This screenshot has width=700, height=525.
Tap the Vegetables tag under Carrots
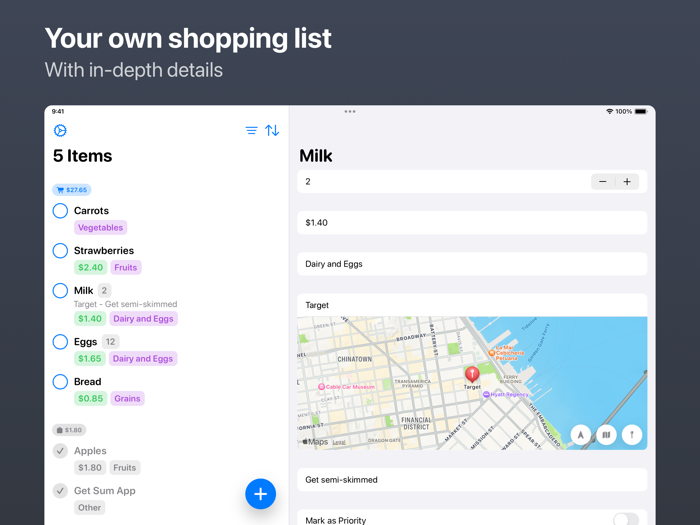(x=100, y=228)
